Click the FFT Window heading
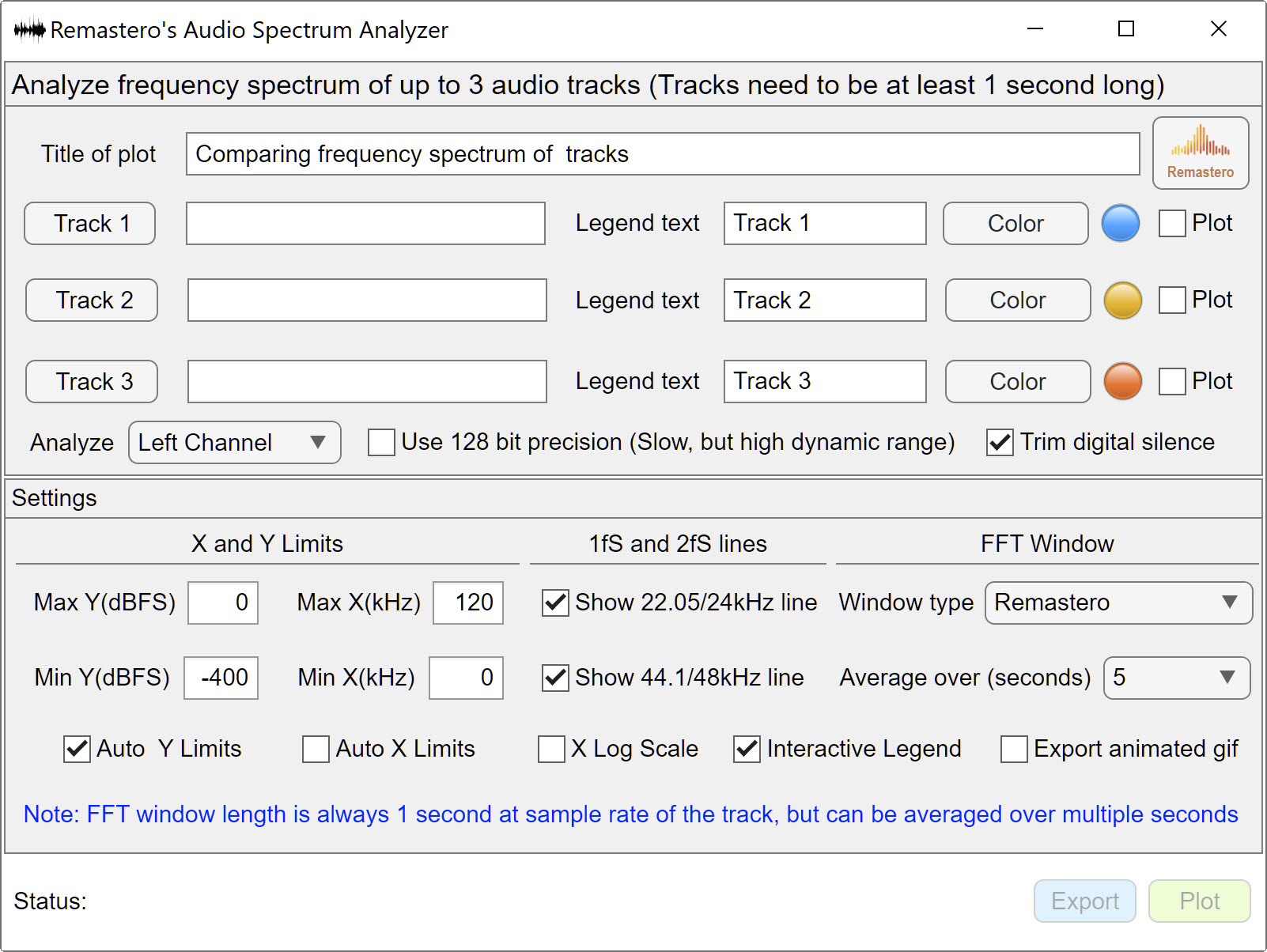This screenshot has height=952, width=1267. pos(1047,544)
